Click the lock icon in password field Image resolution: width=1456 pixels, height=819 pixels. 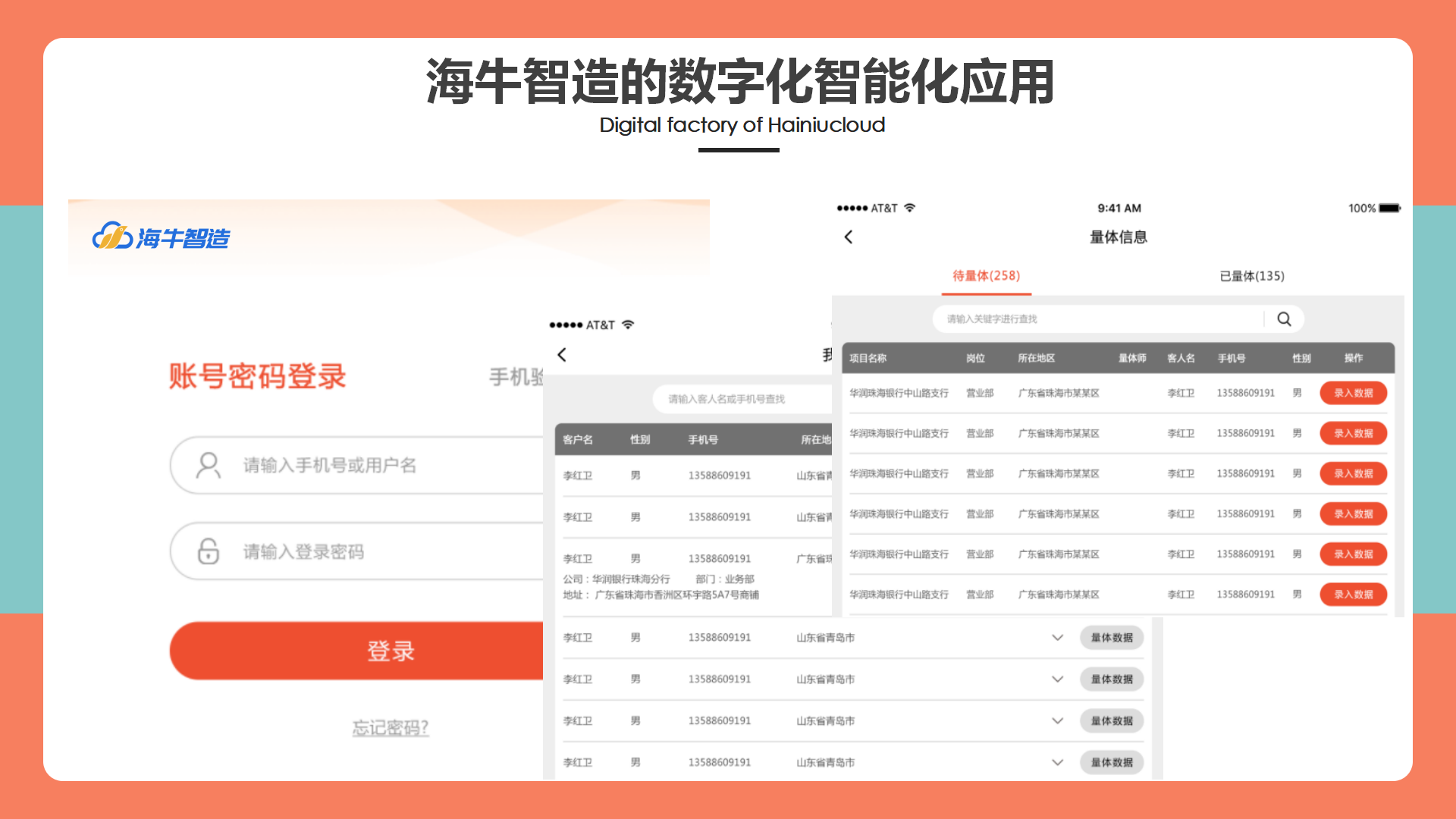click(208, 551)
